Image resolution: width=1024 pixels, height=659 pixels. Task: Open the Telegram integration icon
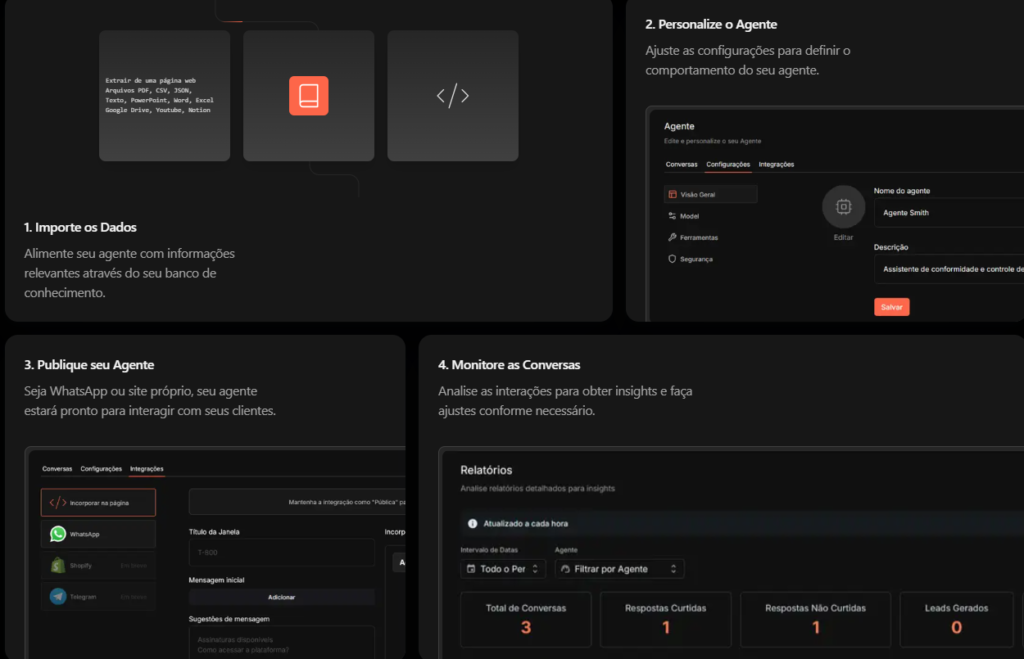tap(59, 598)
